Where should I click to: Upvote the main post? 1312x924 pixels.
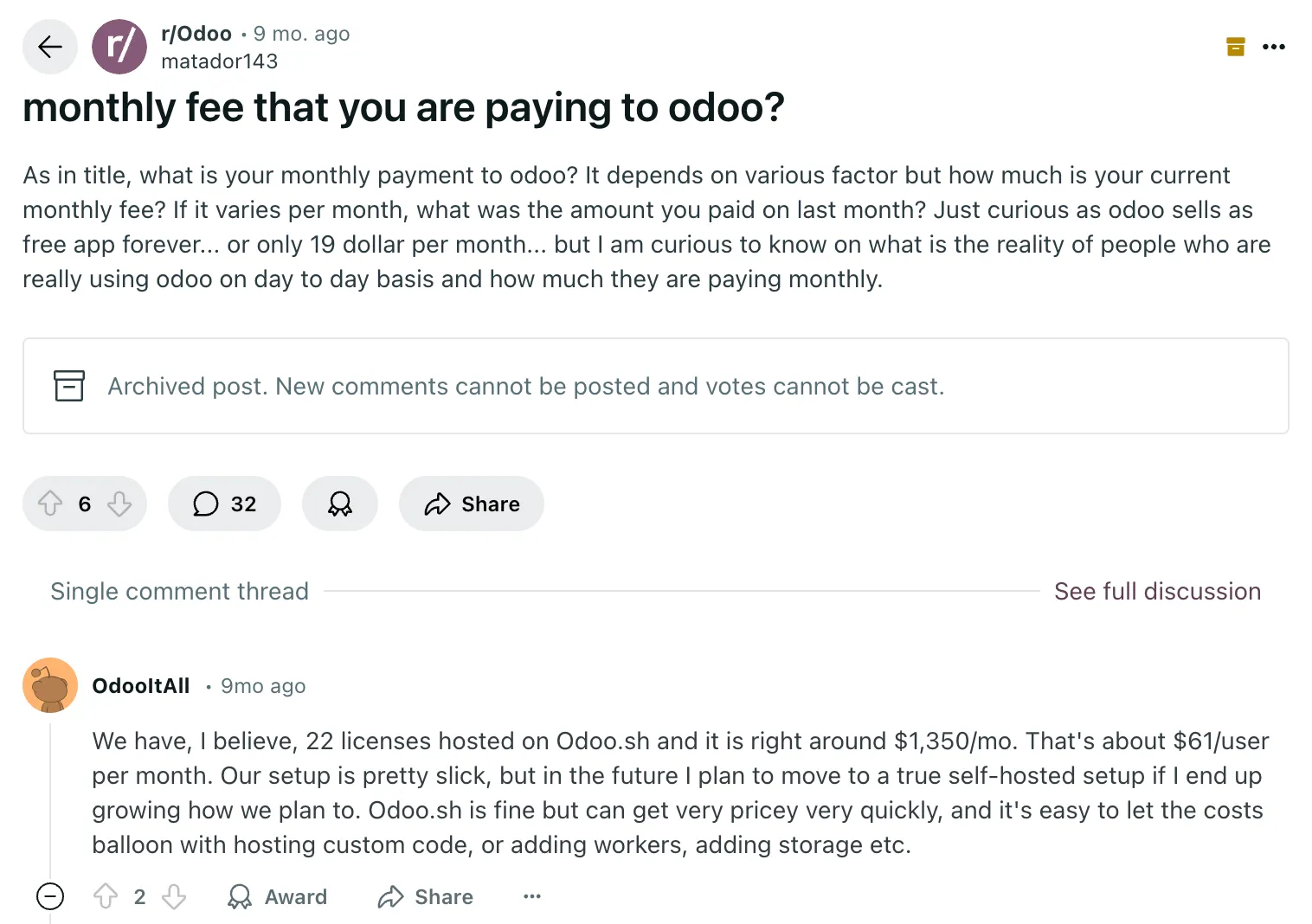(x=50, y=504)
